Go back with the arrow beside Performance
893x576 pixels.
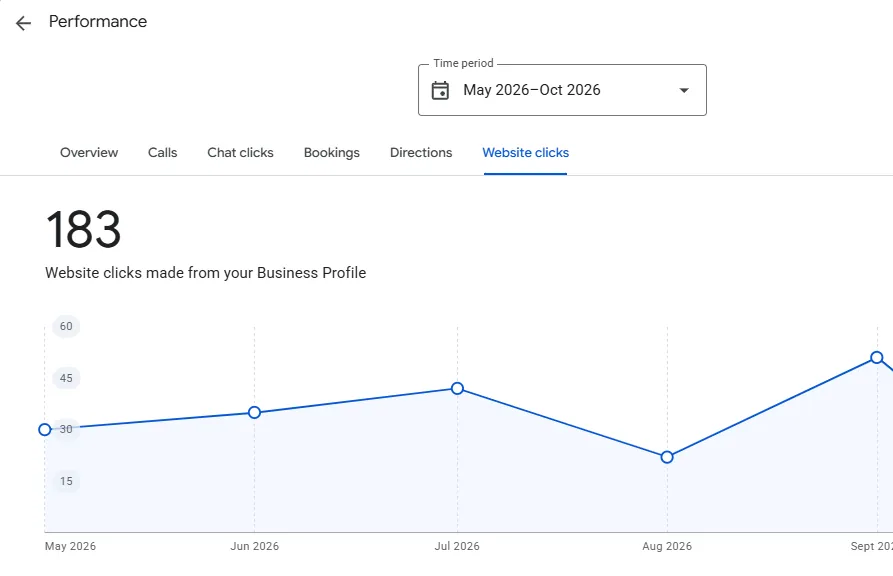tap(23, 23)
